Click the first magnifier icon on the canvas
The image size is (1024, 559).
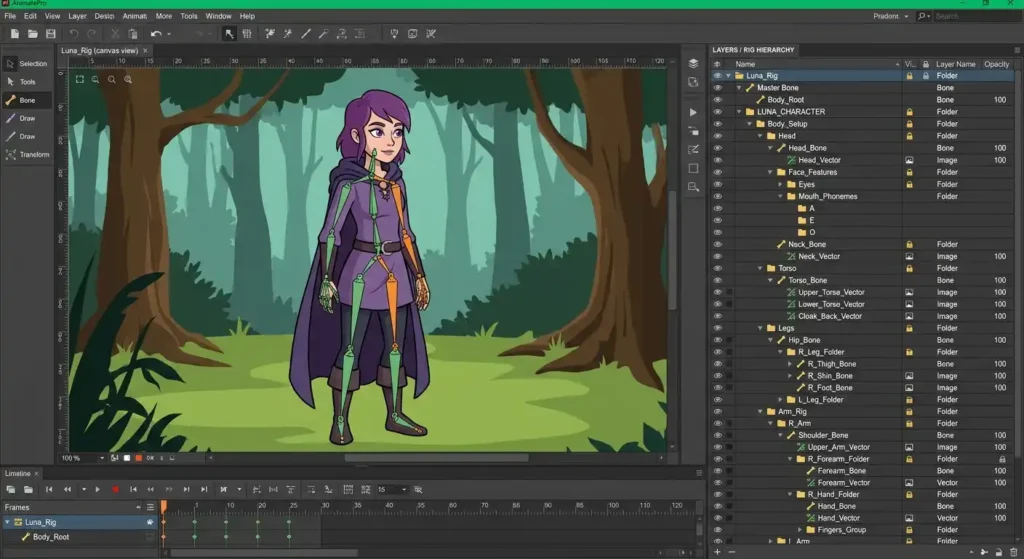96,80
